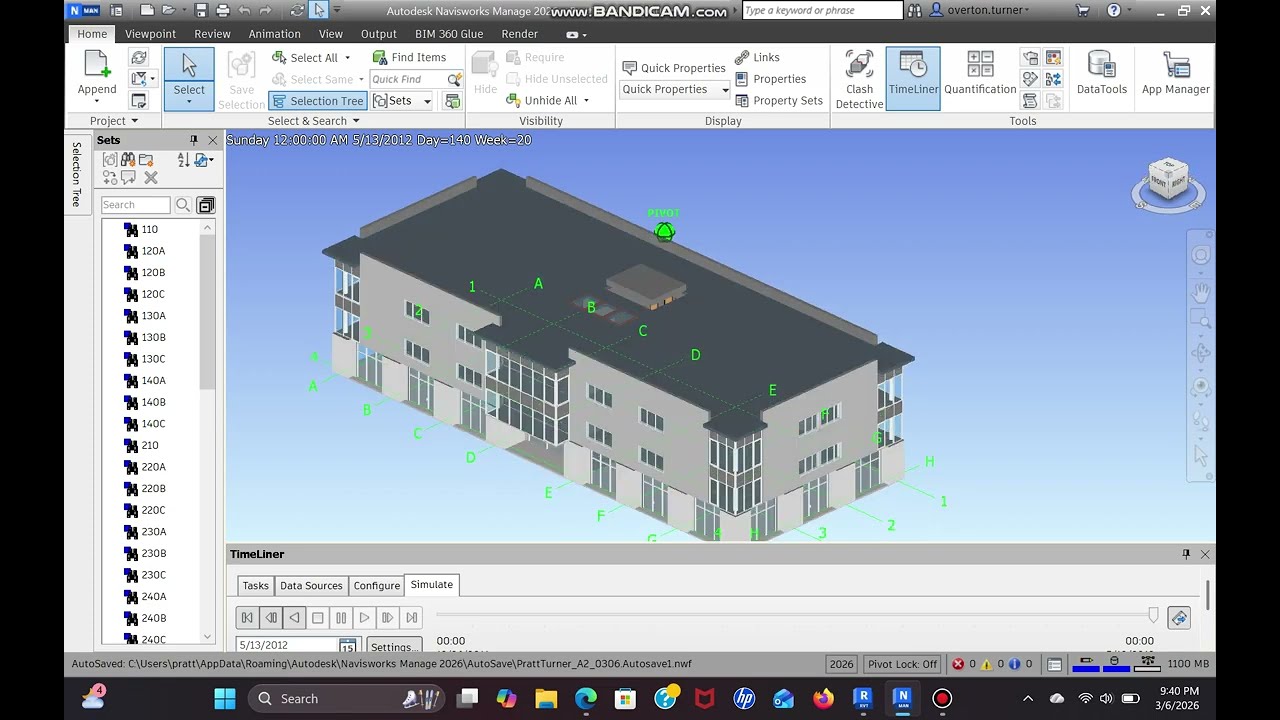Screen dimensions: 1280x720
Task: Click the simulation Stop button
Action: [318, 618]
